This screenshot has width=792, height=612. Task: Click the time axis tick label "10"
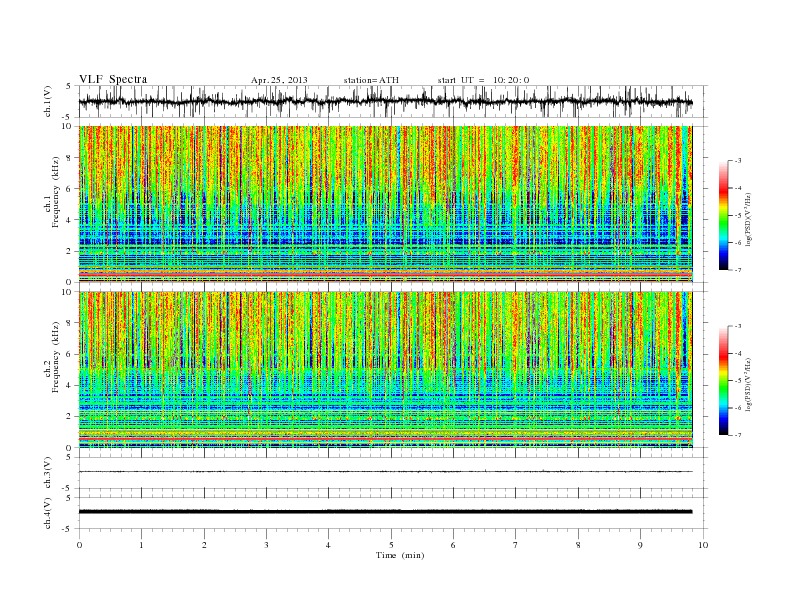pyautogui.click(x=703, y=545)
